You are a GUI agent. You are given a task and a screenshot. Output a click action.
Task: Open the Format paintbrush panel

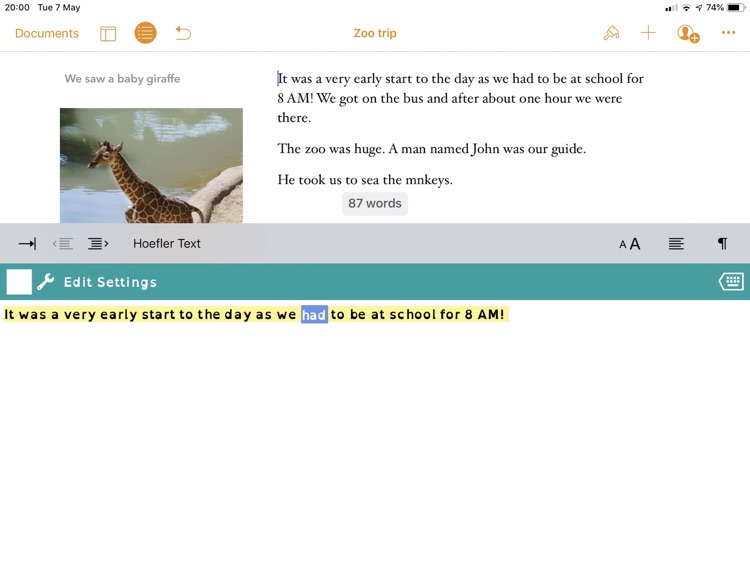pyautogui.click(x=611, y=33)
